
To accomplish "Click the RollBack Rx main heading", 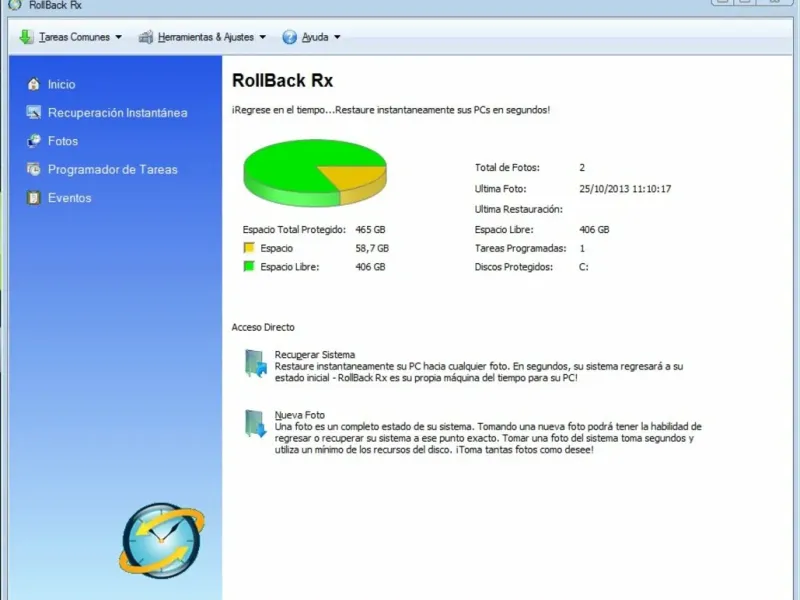I will tap(282, 81).
